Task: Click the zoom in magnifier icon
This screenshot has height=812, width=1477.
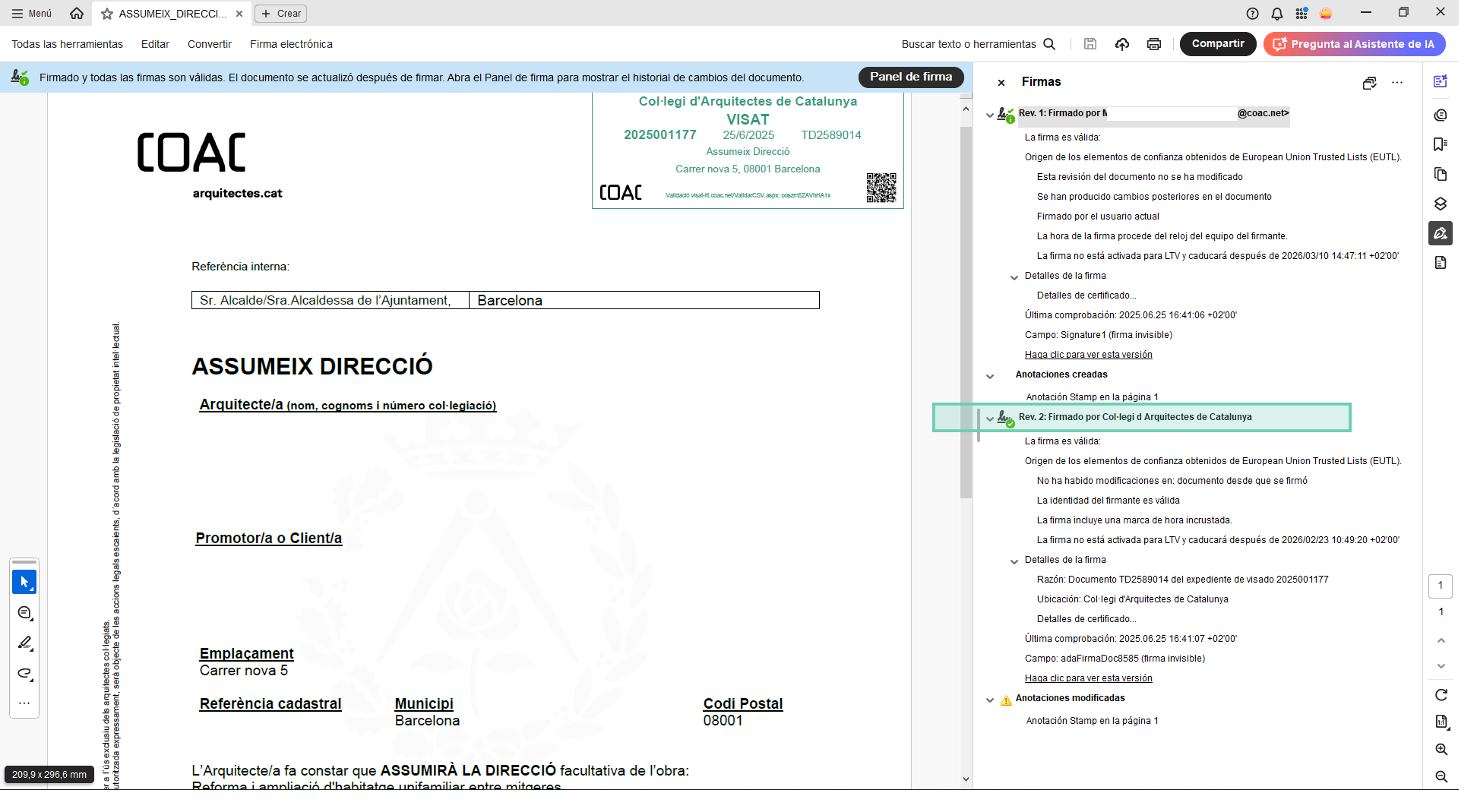Action: coord(1441,750)
